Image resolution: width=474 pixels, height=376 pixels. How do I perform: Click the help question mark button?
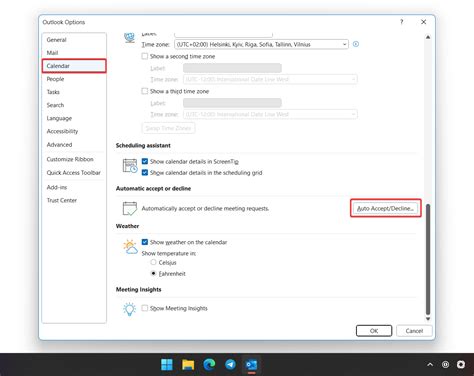tap(401, 22)
